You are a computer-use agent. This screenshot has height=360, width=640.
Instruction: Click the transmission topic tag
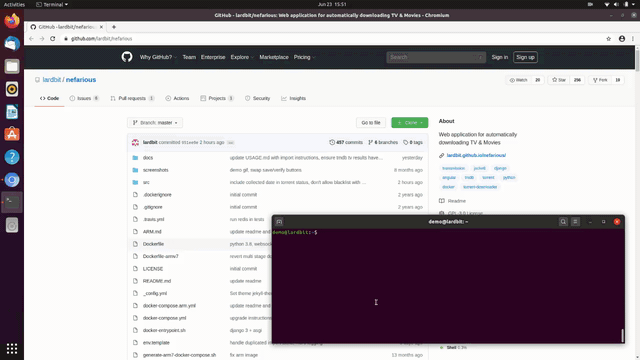(x=453, y=168)
